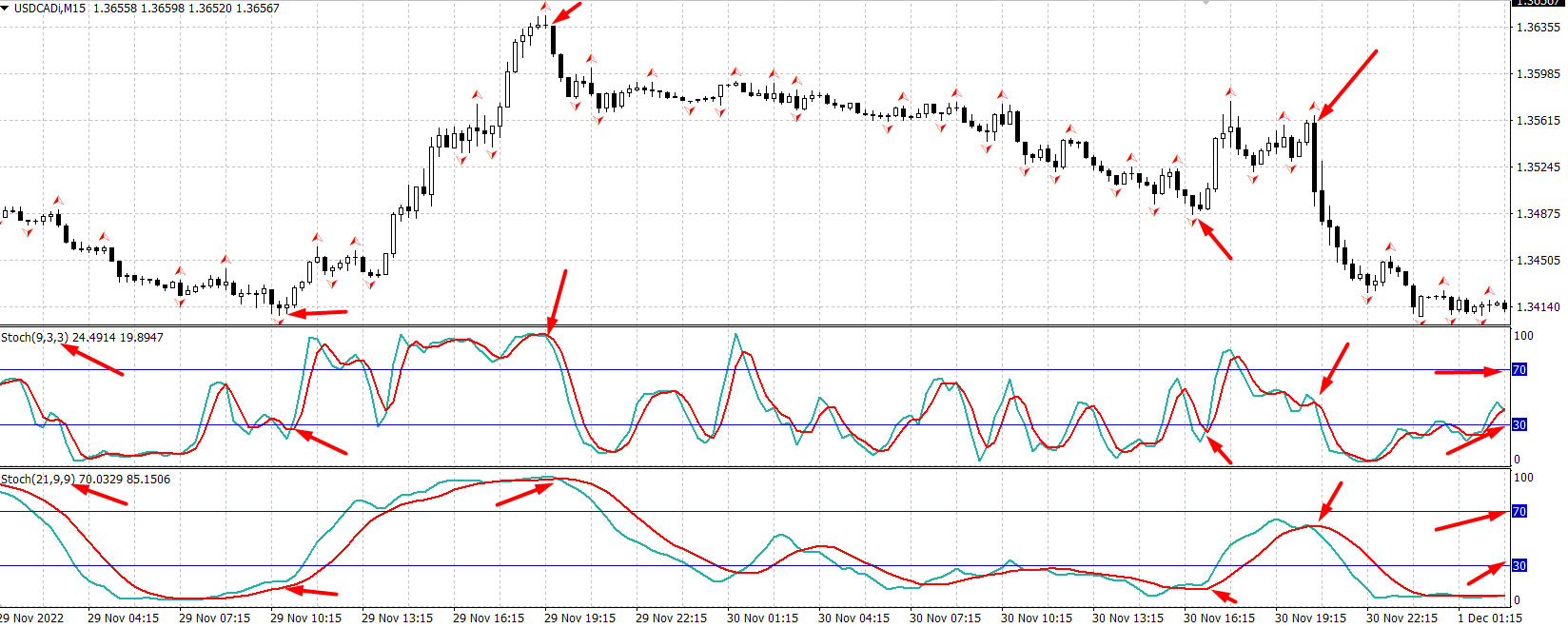Click the 30 level tag in Stoch(9,3,3) panel
This screenshot has height=628, width=1568.
1519,424
